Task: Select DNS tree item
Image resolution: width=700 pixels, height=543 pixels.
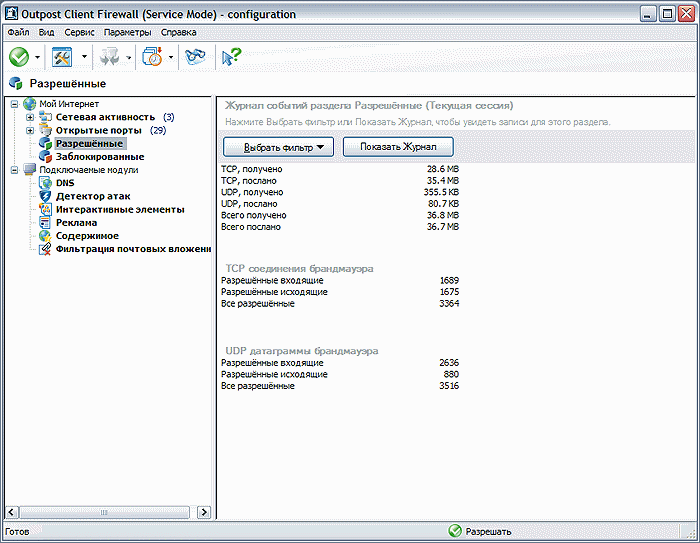Action: (65, 183)
